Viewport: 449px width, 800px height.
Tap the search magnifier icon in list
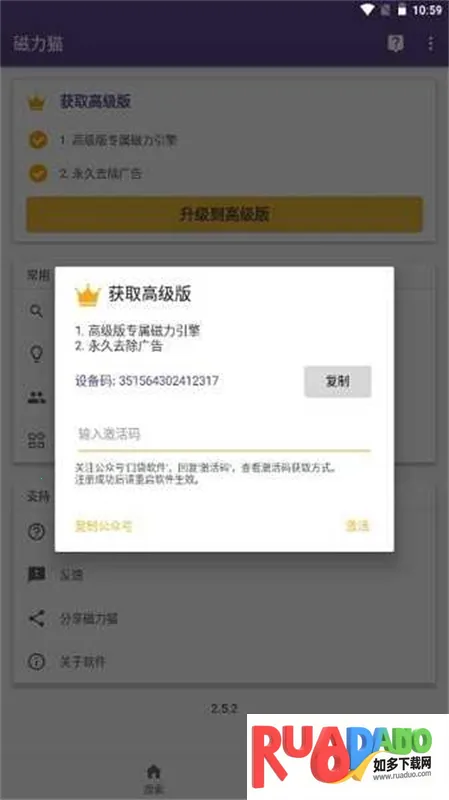point(36,311)
